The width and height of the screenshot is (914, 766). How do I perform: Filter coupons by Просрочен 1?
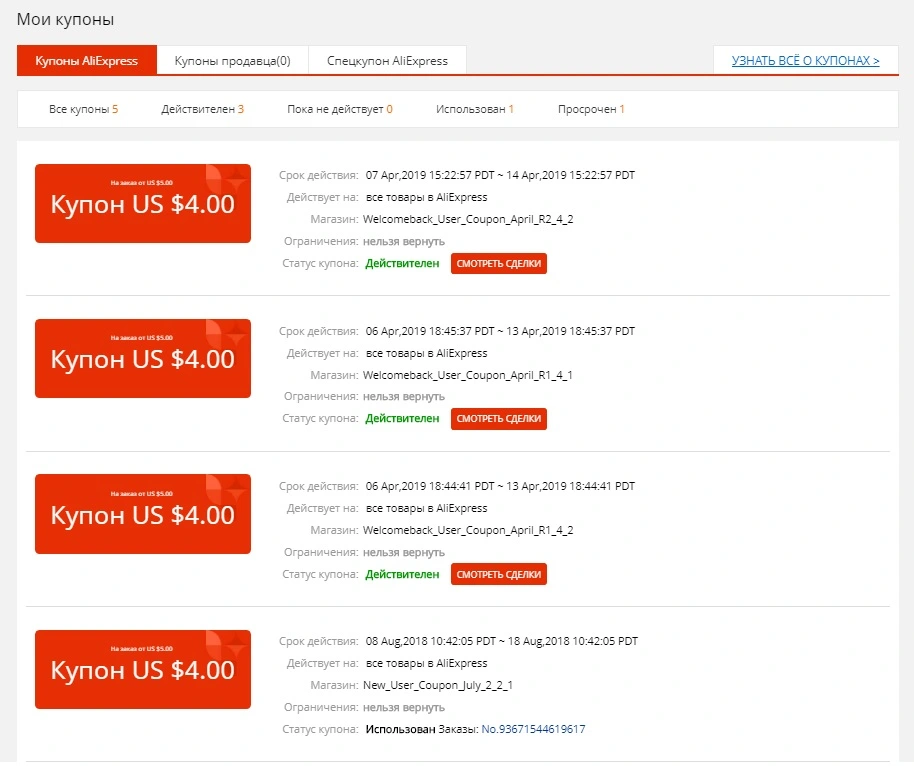(x=591, y=109)
